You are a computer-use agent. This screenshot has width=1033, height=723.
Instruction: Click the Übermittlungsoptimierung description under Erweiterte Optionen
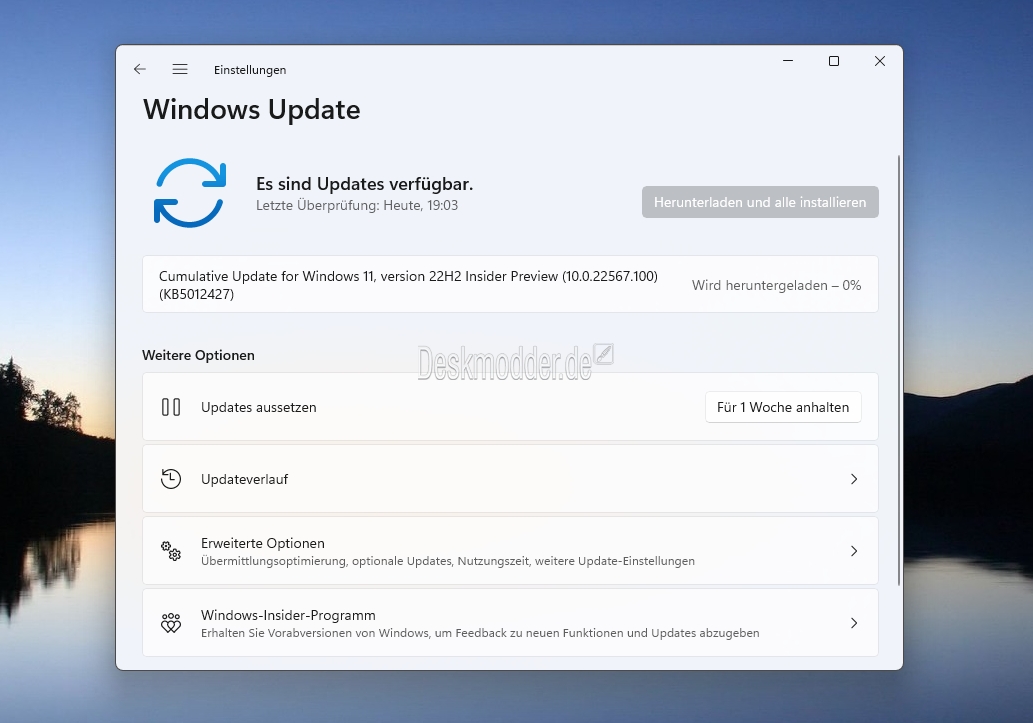click(447, 561)
